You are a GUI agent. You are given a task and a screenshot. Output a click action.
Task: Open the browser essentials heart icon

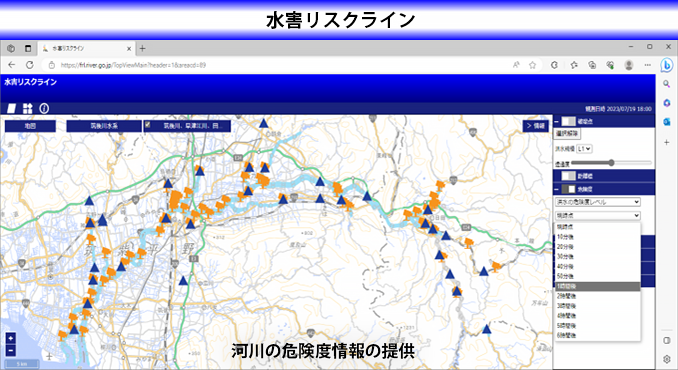(610, 65)
